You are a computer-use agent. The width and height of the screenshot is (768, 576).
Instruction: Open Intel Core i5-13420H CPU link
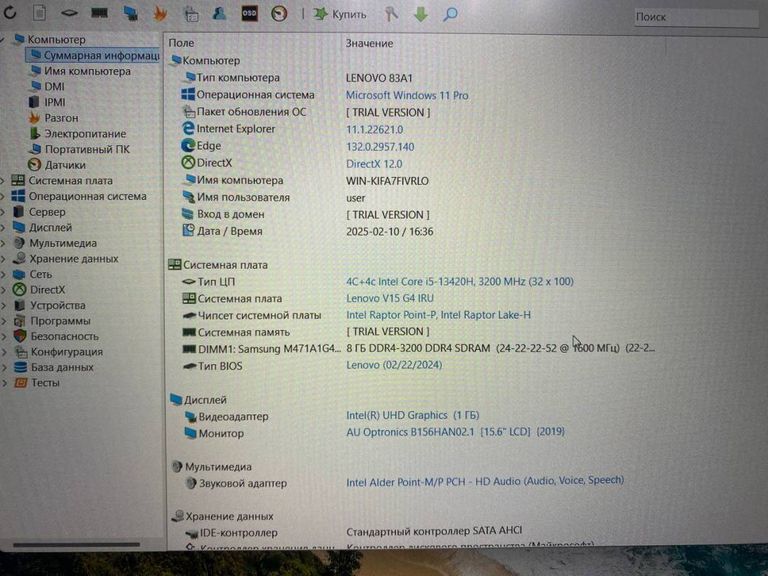(460, 282)
